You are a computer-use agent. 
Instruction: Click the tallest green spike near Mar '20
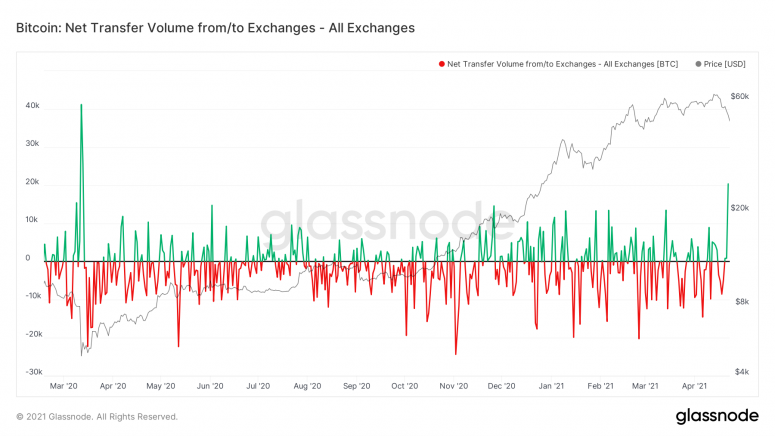[x=81, y=106]
